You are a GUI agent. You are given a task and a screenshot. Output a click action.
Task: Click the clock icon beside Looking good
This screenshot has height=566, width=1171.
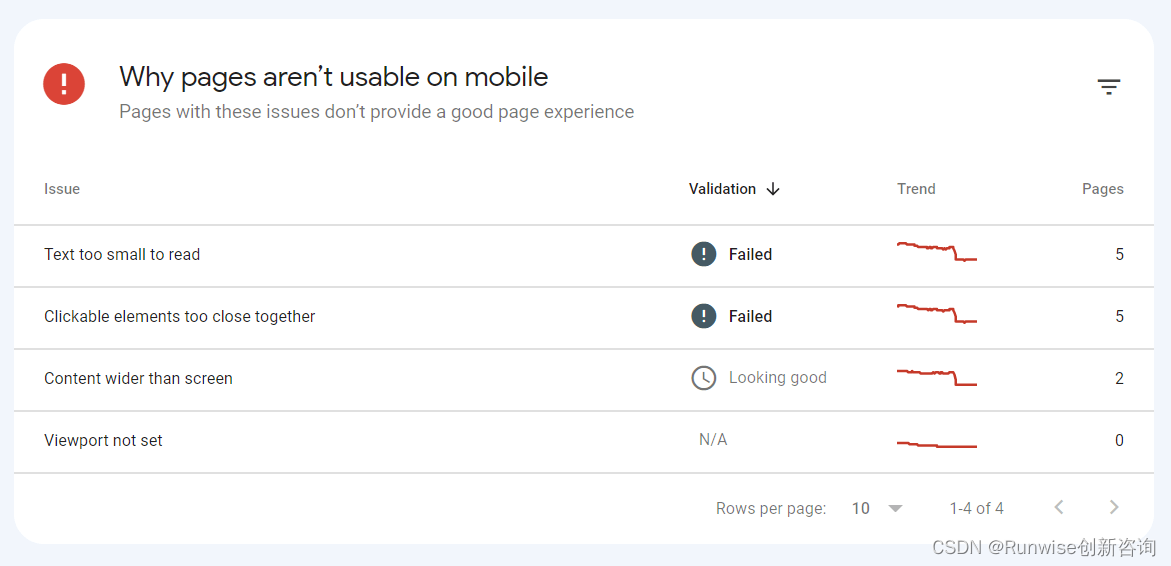point(704,378)
